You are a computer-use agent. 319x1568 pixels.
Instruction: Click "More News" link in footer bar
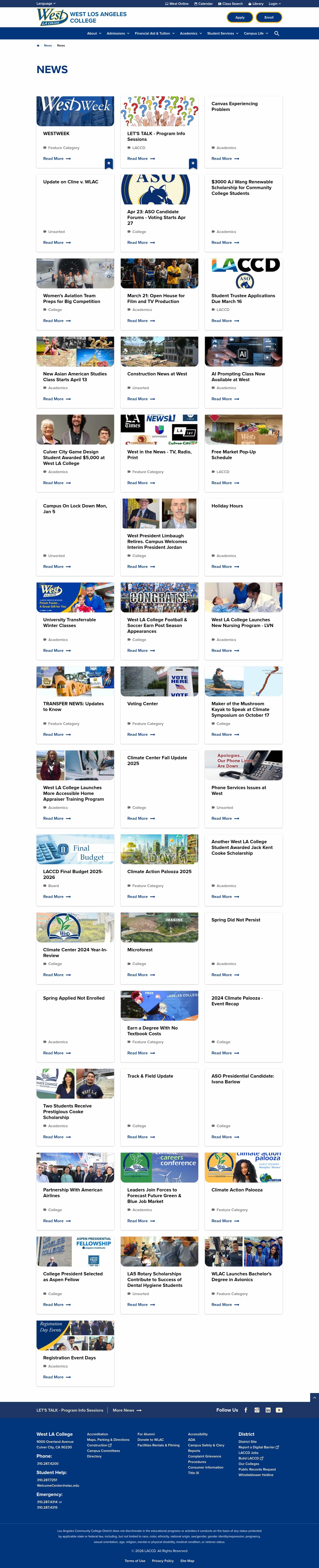(x=127, y=1410)
